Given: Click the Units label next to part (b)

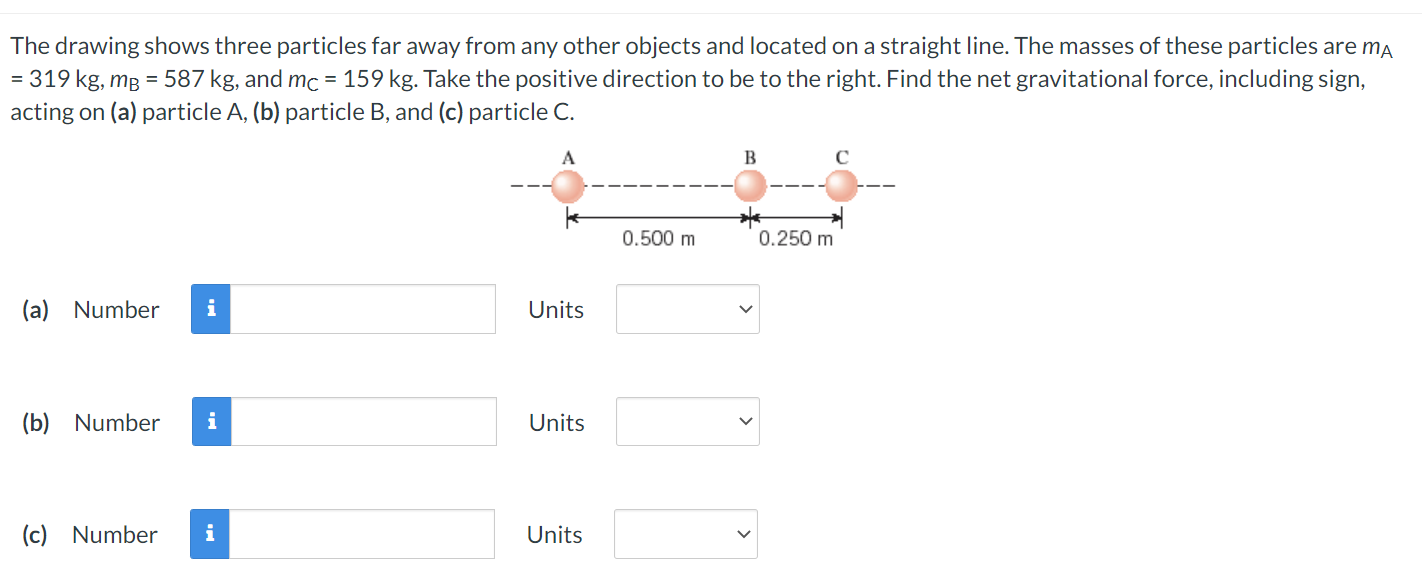Looking at the screenshot, I should 555,421.
